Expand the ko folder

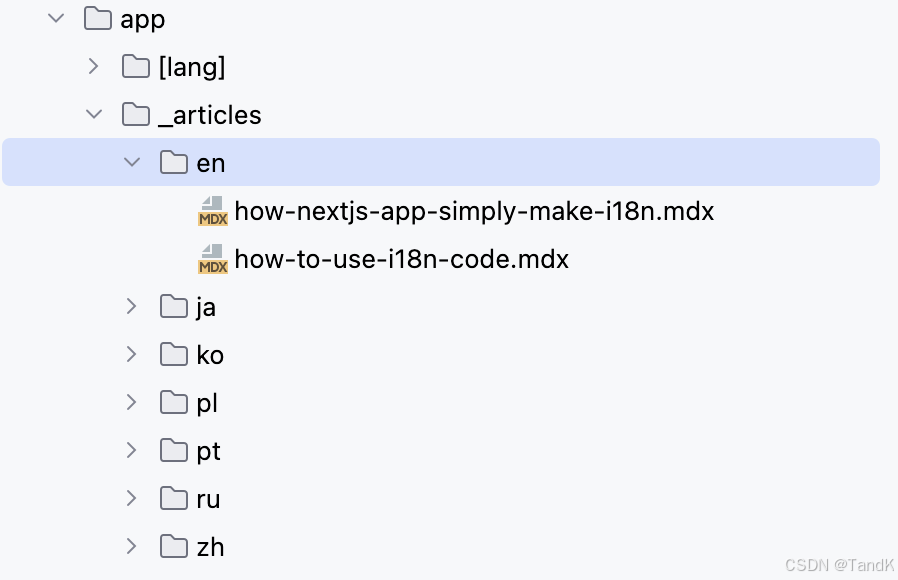coord(131,354)
